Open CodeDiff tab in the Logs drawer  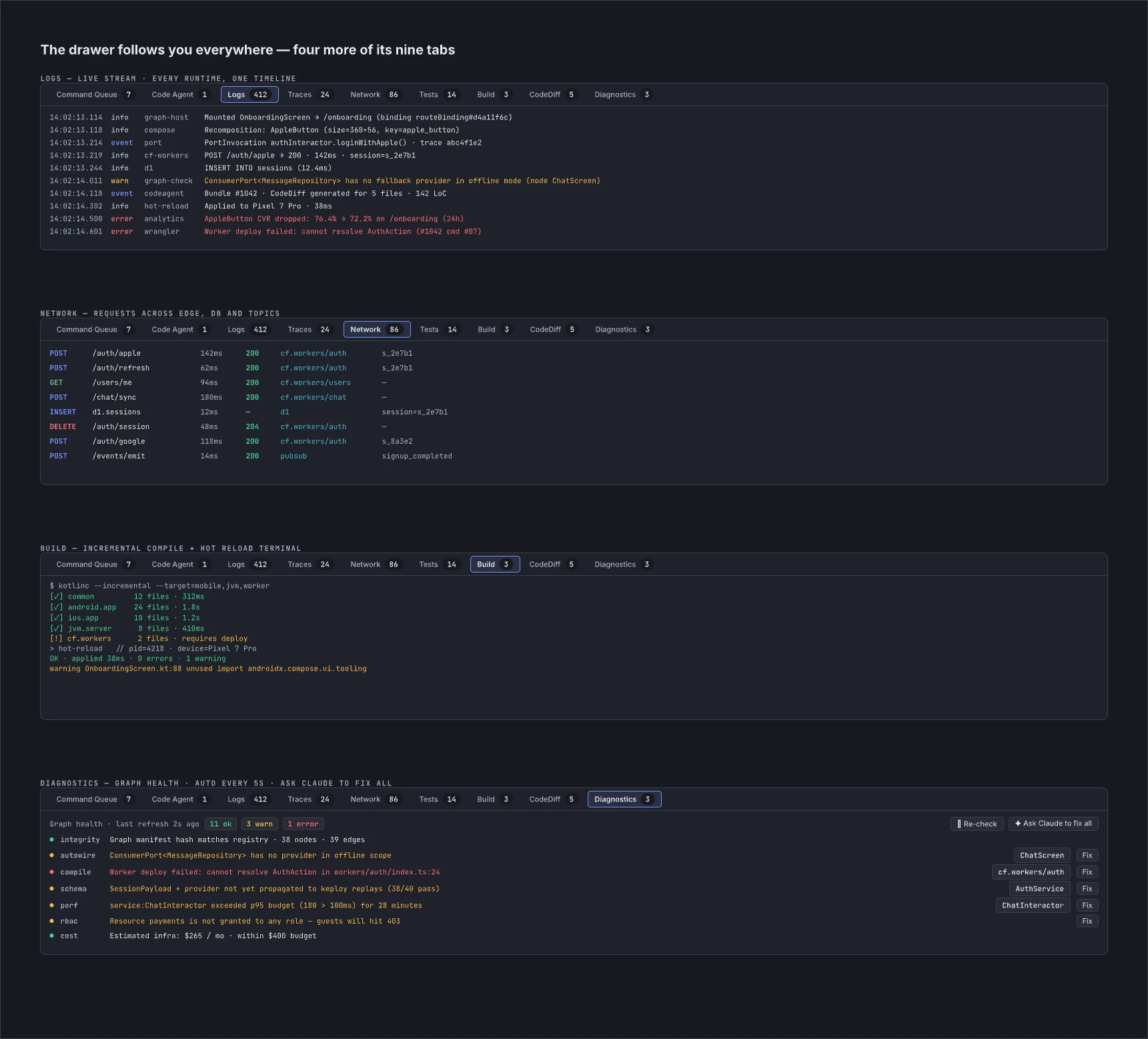coord(552,95)
